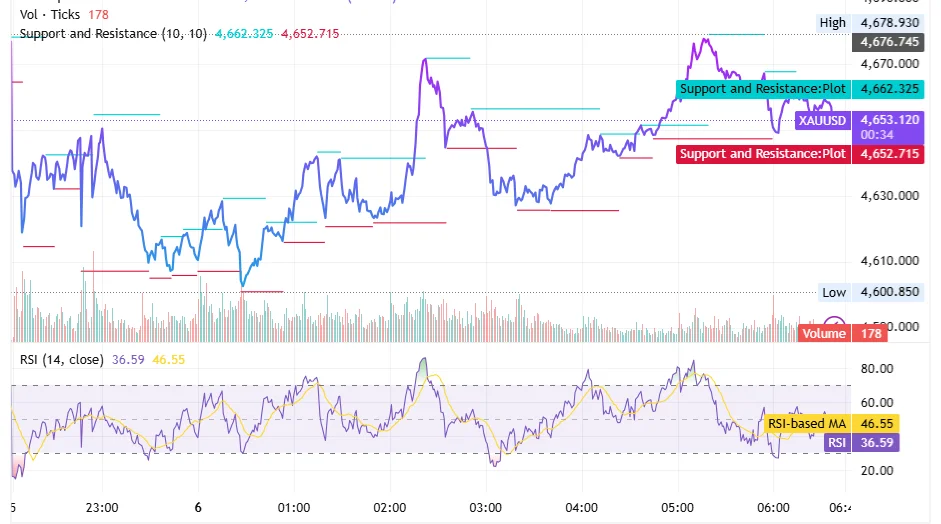Click the yellow 46.55 value in RSI legend
This screenshot has width=941, height=524.
168,360
